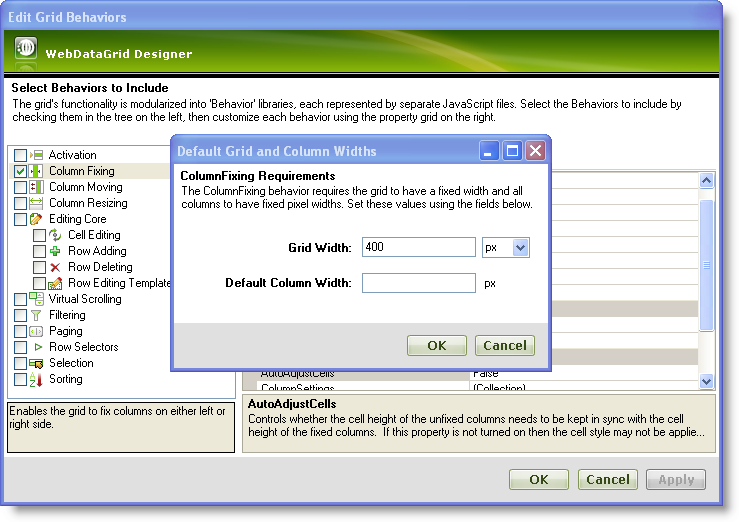739x522 pixels.
Task: Enable the Column Resizing checkbox
Action: tap(20, 203)
